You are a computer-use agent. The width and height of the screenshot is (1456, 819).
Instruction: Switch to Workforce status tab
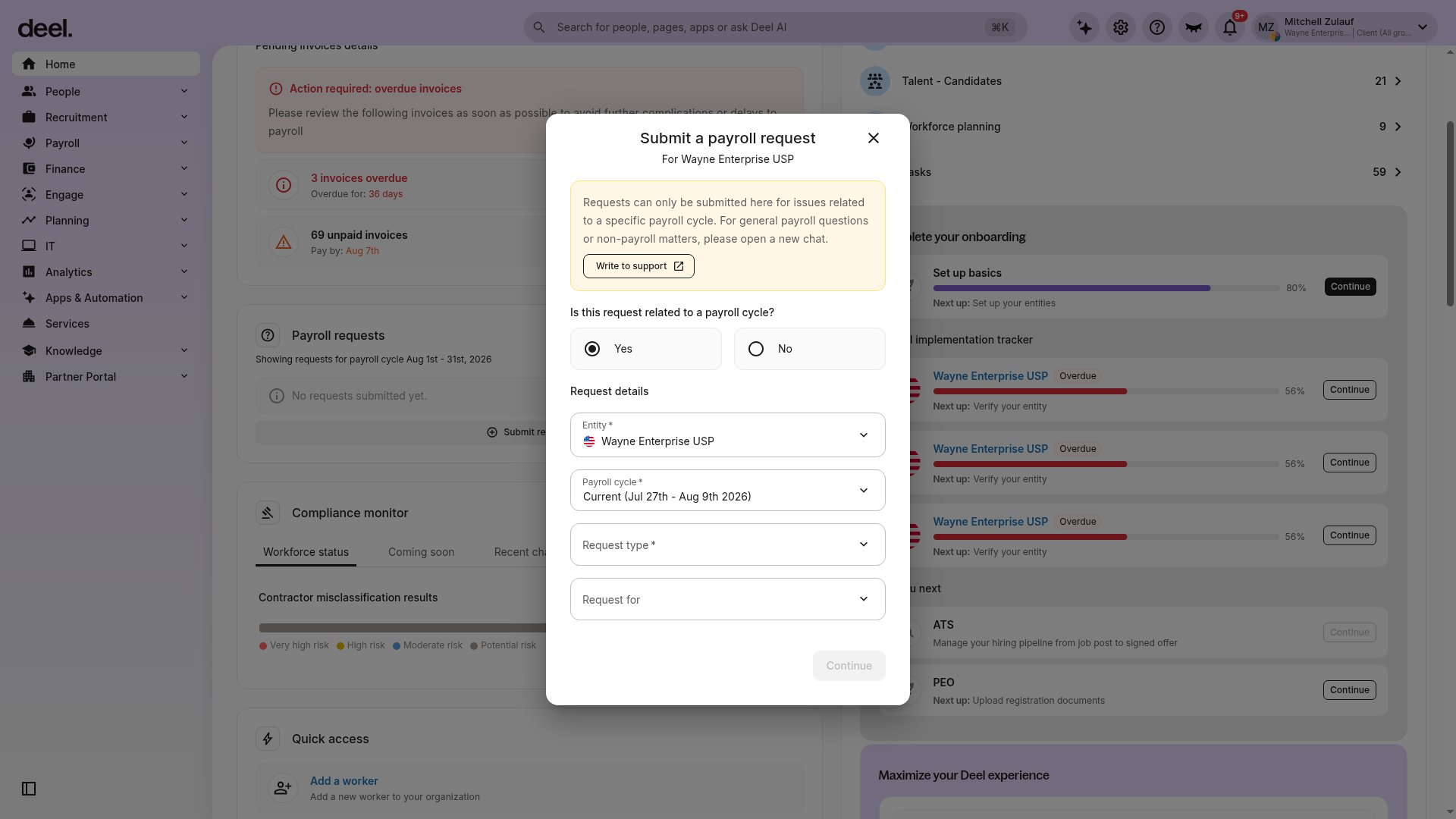(306, 552)
